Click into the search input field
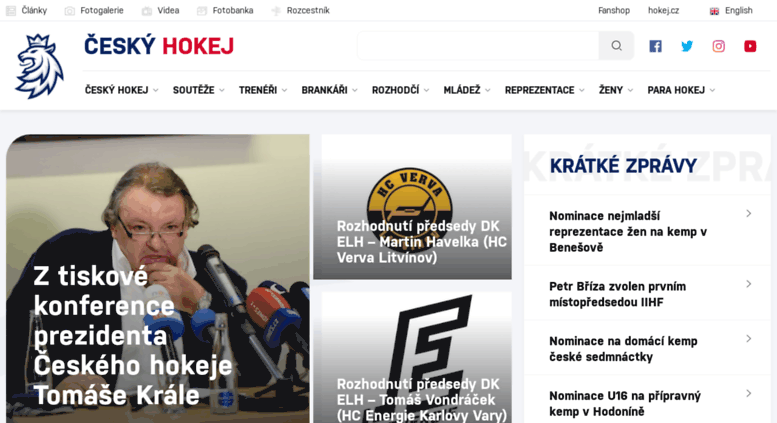Image resolution: width=777 pixels, height=423 pixels. coord(478,46)
